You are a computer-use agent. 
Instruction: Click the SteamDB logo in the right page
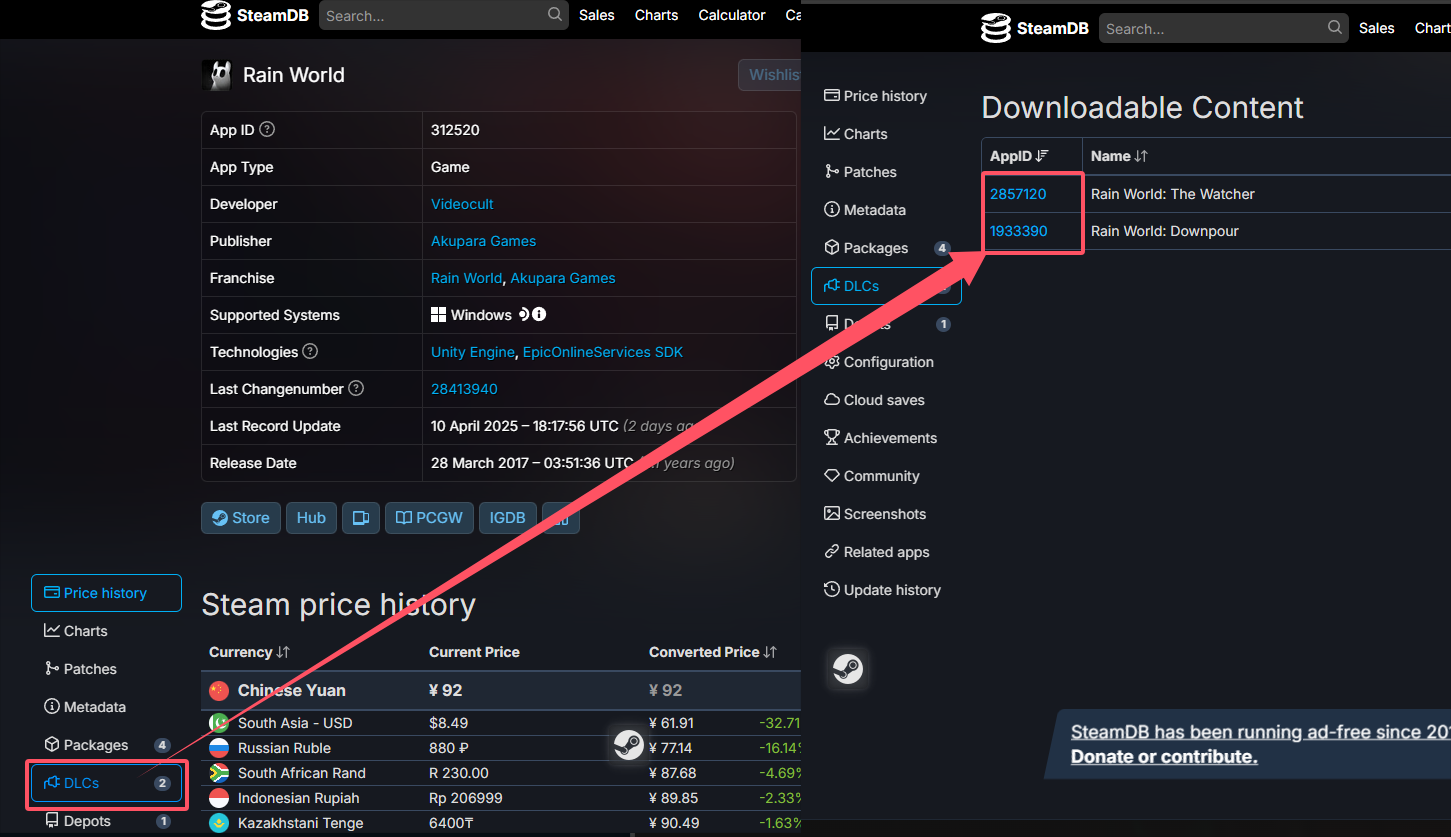(x=1035, y=28)
